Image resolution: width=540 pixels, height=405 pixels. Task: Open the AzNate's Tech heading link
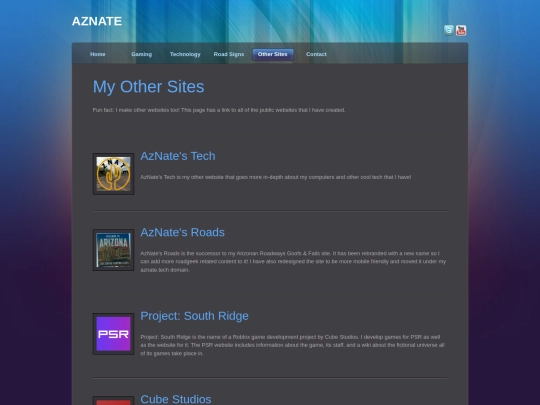(x=178, y=156)
